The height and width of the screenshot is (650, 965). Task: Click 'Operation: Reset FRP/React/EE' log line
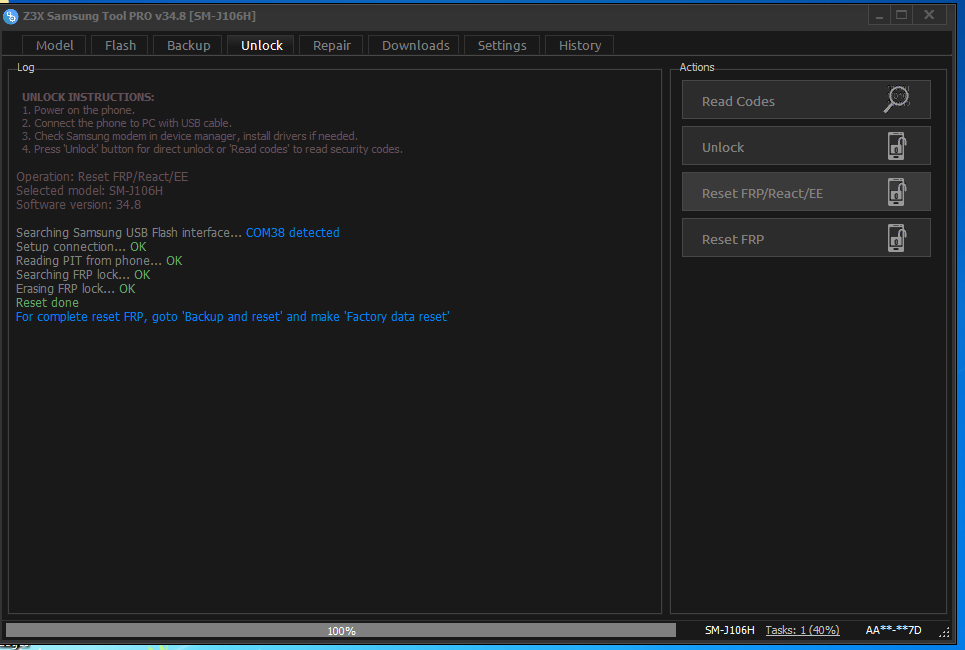click(x=102, y=177)
